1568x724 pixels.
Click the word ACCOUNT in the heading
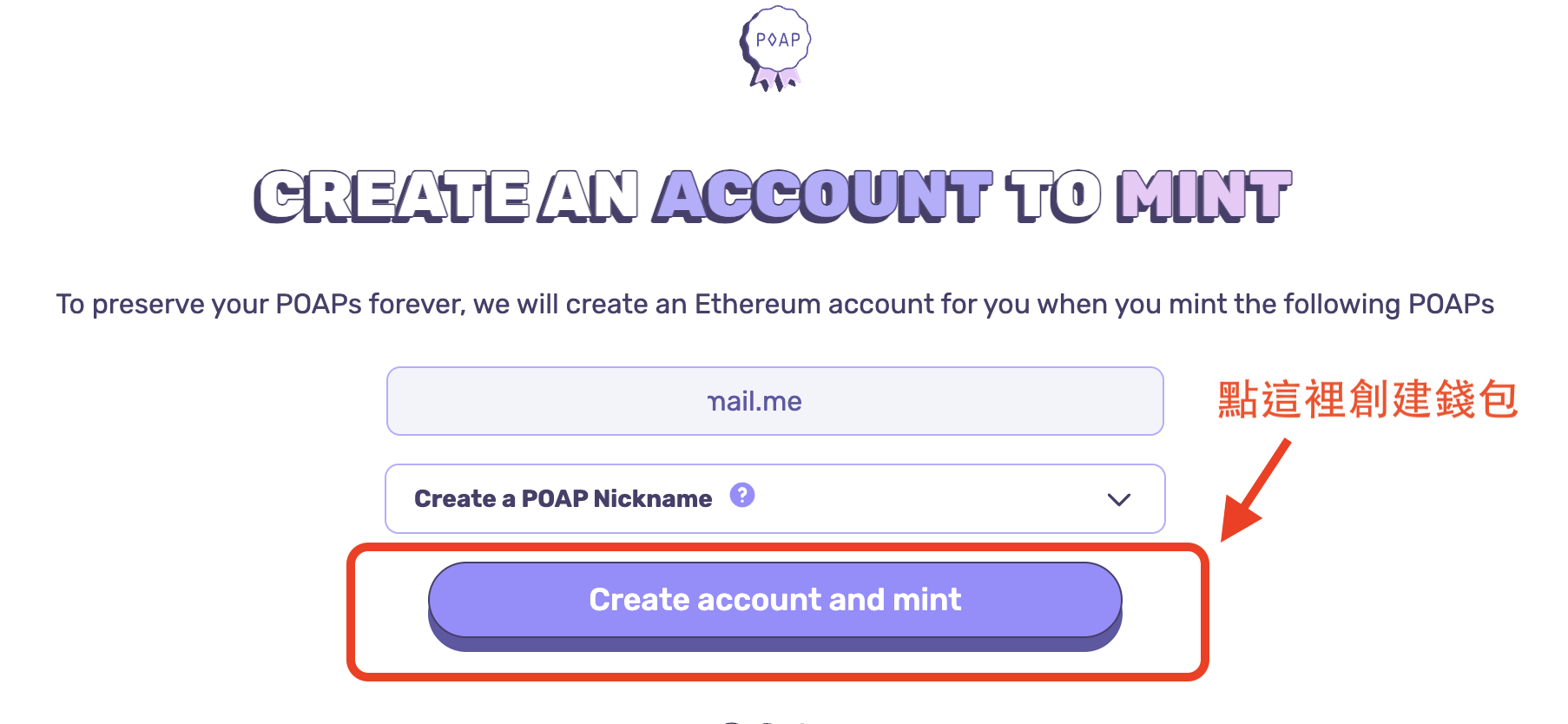click(821, 196)
